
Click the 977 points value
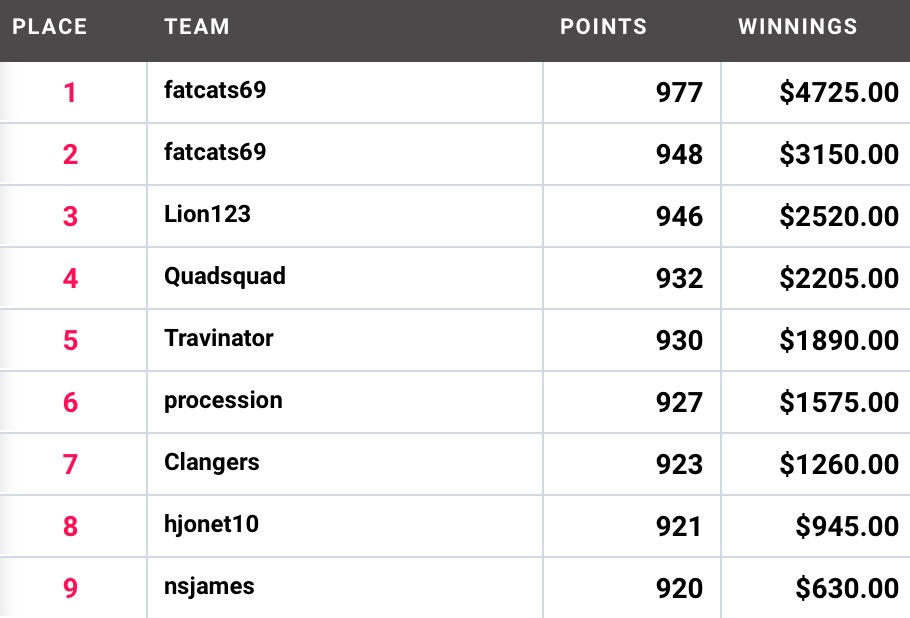pyautogui.click(x=680, y=93)
